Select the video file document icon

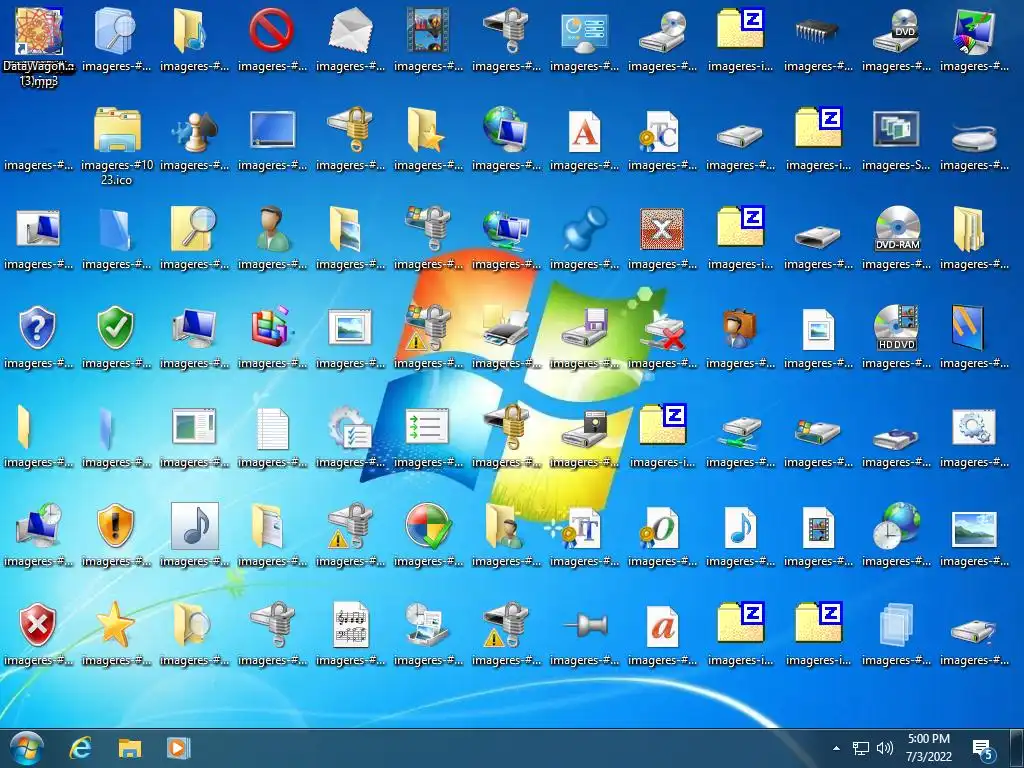(x=818, y=528)
